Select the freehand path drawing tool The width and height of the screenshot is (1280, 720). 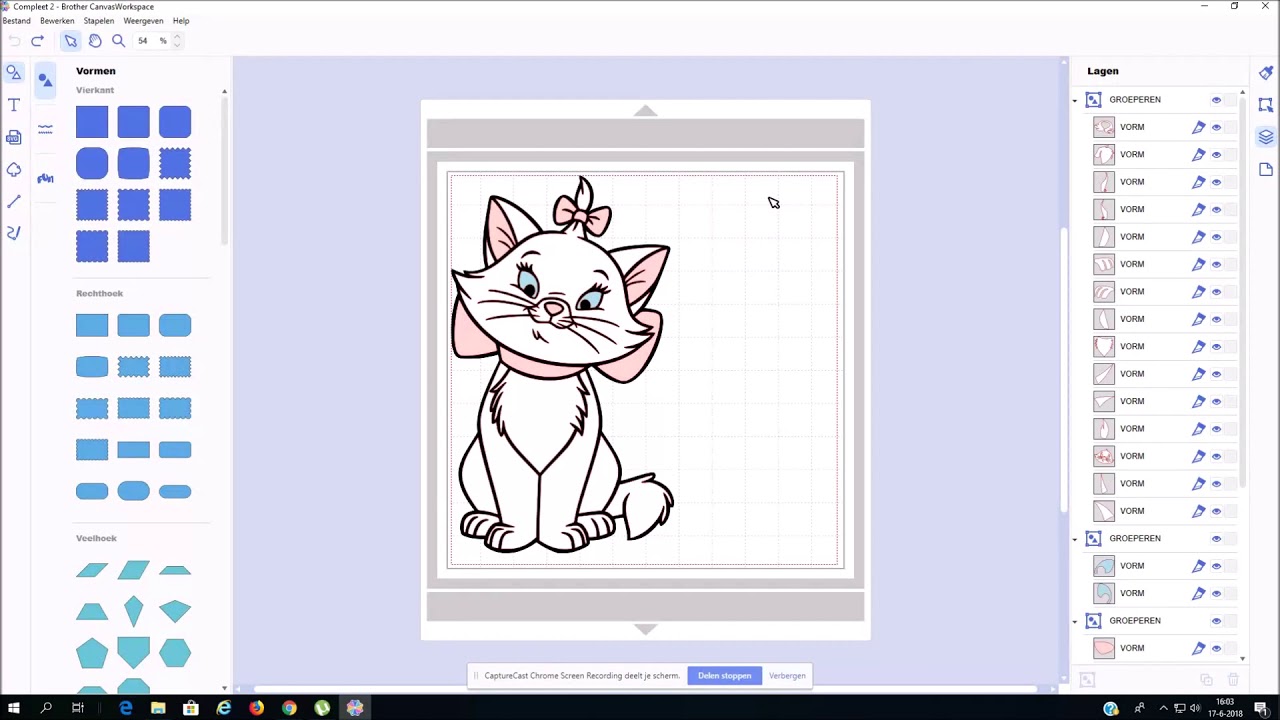(x=14, y=233)
